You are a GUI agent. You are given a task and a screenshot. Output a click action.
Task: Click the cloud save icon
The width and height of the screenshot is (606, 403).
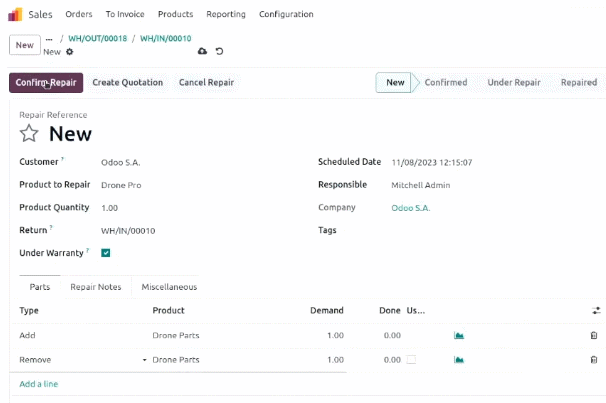tap(203, 51)
